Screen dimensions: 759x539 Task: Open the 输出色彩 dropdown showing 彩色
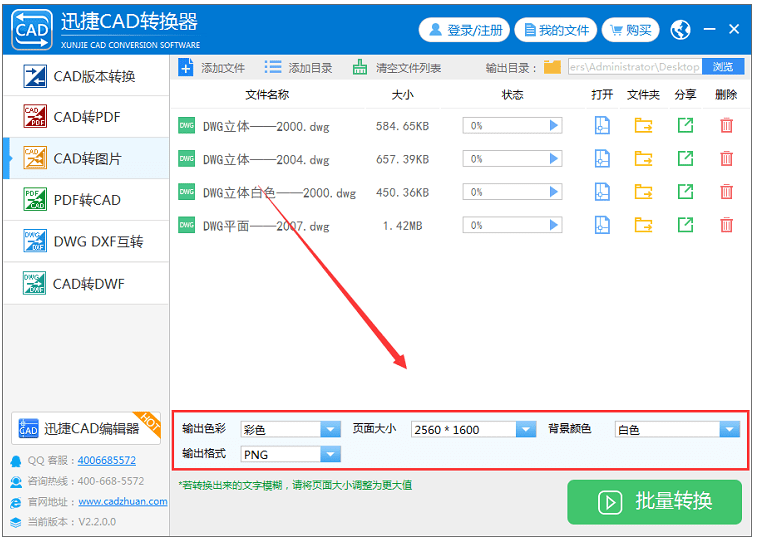click(x=290, y=429)
